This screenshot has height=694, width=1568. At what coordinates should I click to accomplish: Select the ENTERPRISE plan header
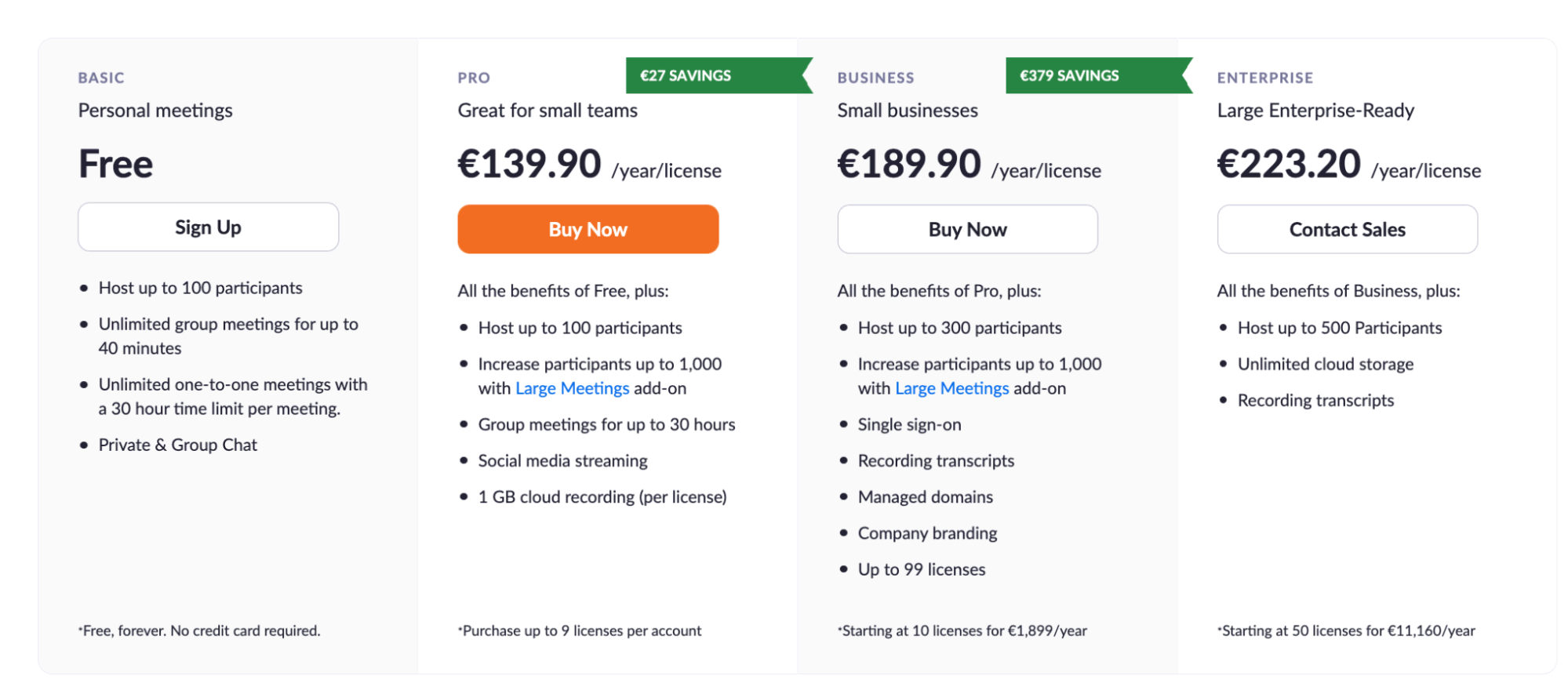tap(1264, 77)
